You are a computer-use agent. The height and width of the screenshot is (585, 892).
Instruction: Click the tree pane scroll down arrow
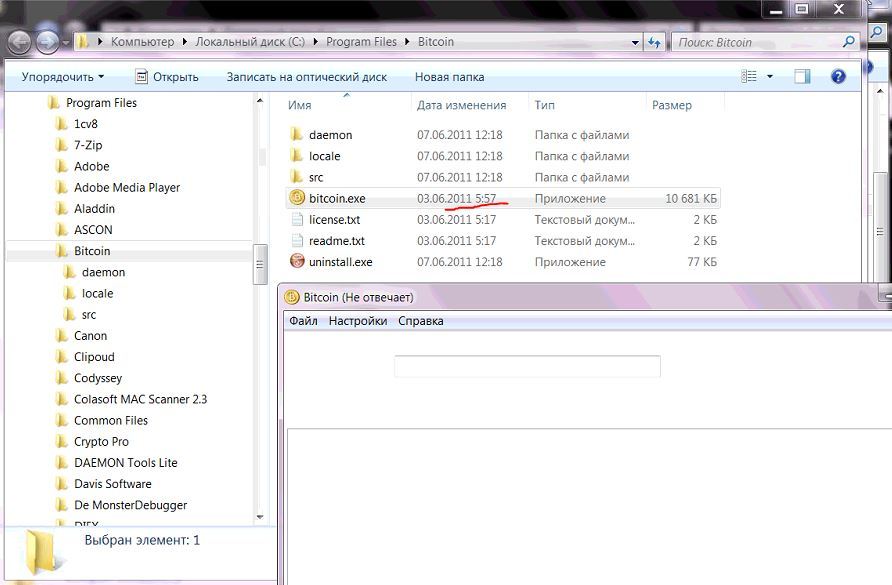260,517
